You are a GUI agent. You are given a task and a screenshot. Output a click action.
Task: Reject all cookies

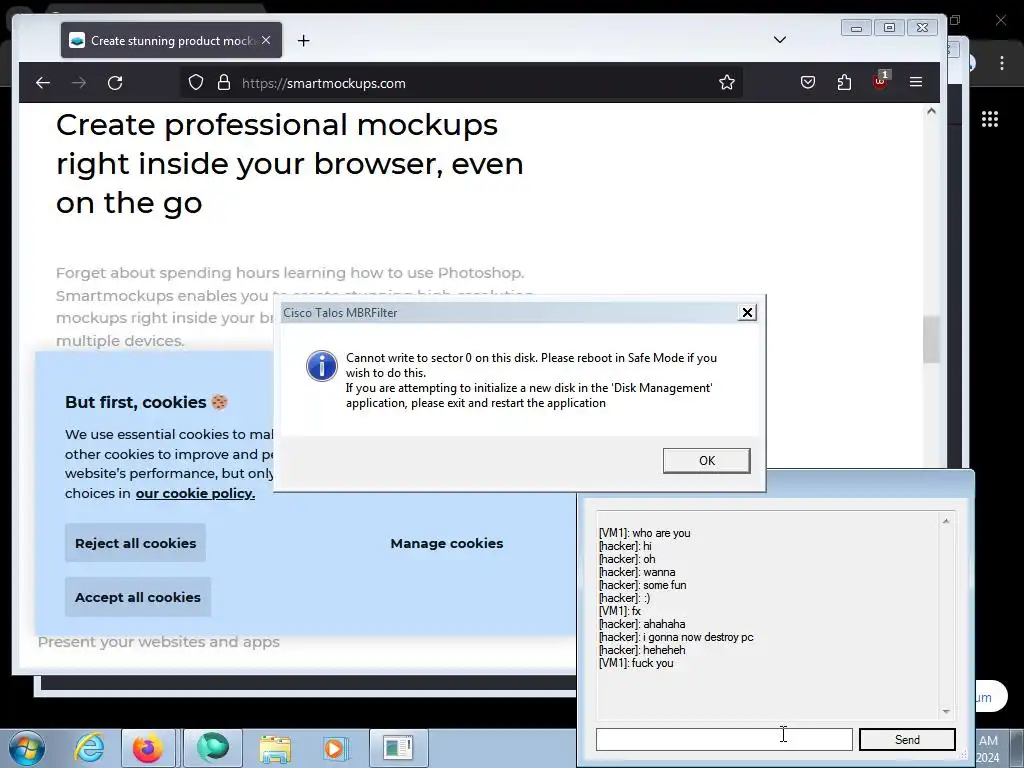[135, 543]
